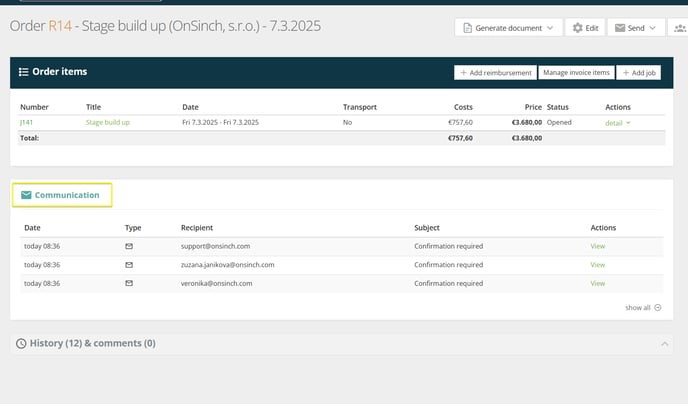Click the total price €3.680,00 in Total row
The width and height of the screenshot is (688, 404).
coord(527,138)
